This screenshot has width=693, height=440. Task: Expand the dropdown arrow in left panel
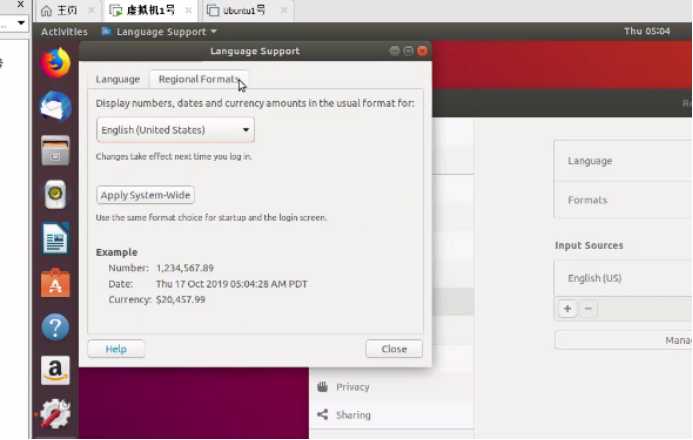(21, 23)
